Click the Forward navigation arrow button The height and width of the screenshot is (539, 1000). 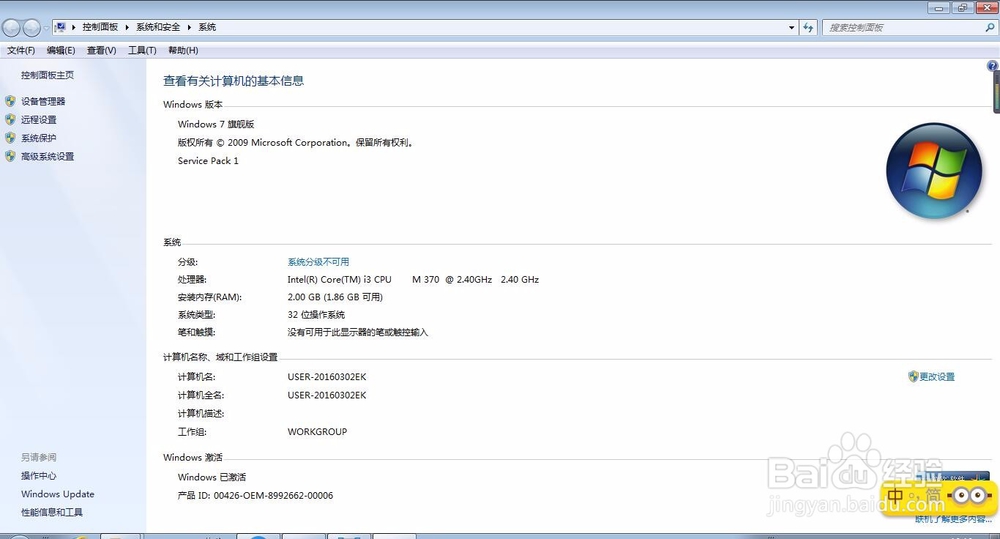[31, 27]
